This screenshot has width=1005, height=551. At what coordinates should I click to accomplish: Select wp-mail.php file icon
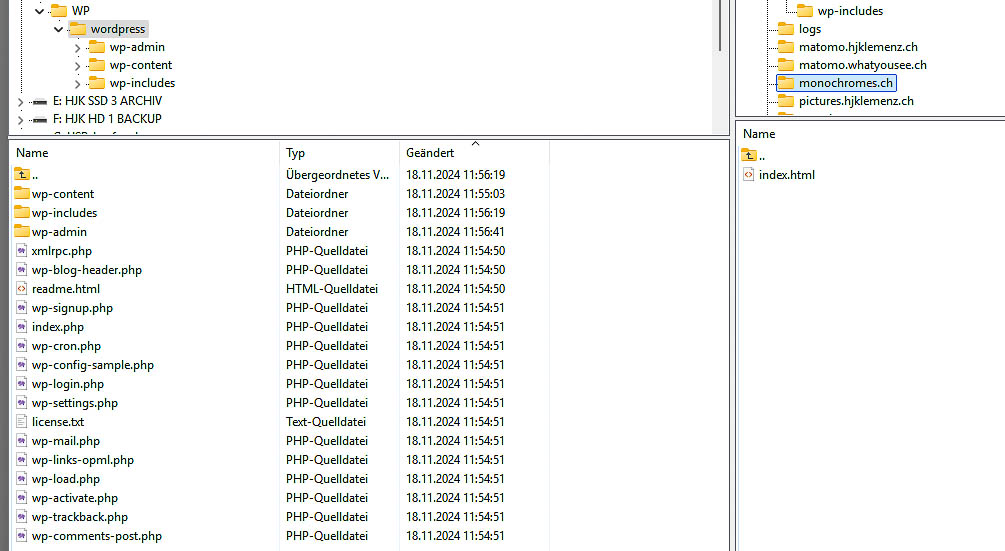point(22,441)
